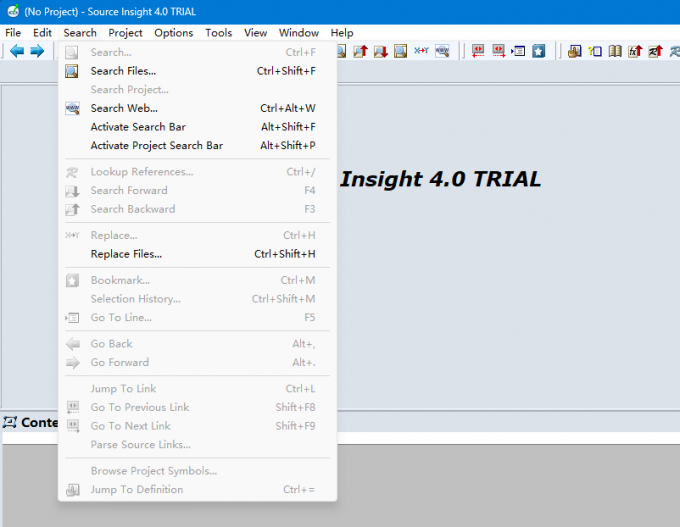The width and height of the screenshot is (680, 527).
Task: Choose Parse Source Links... menu entry
Action: [x=197, y=445]
